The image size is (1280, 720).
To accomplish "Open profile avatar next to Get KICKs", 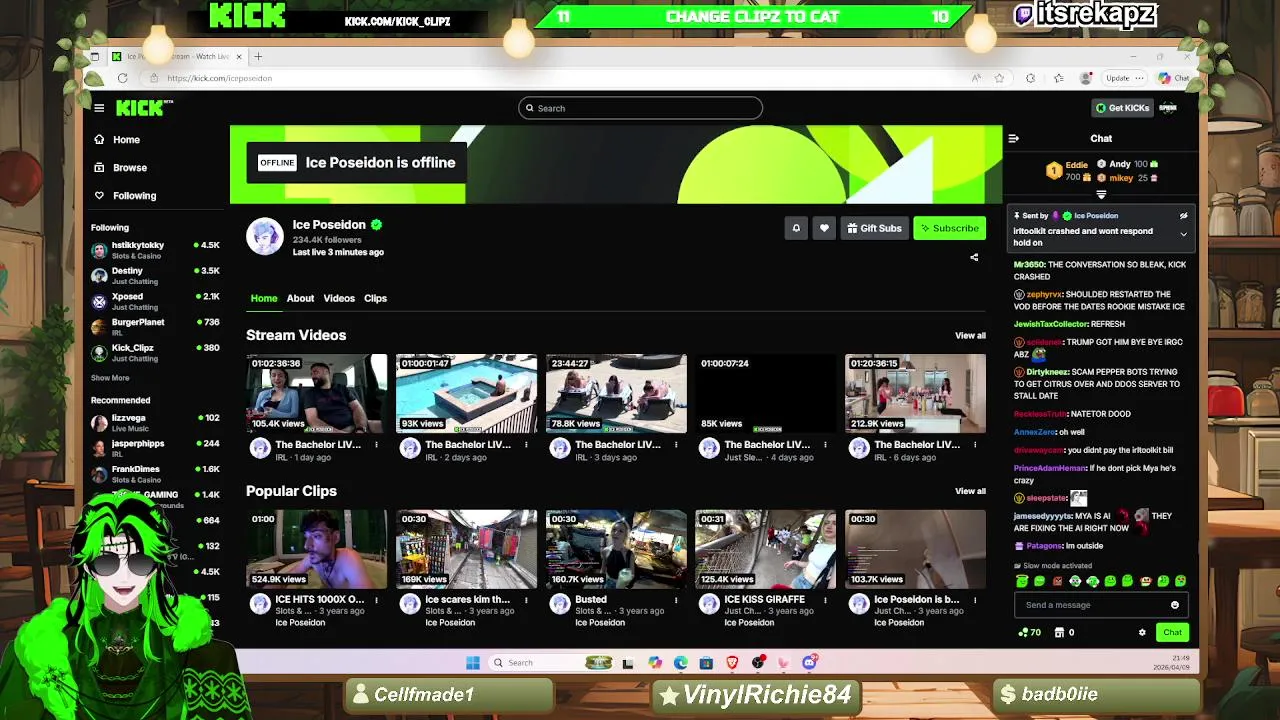I will point(1168,108).
